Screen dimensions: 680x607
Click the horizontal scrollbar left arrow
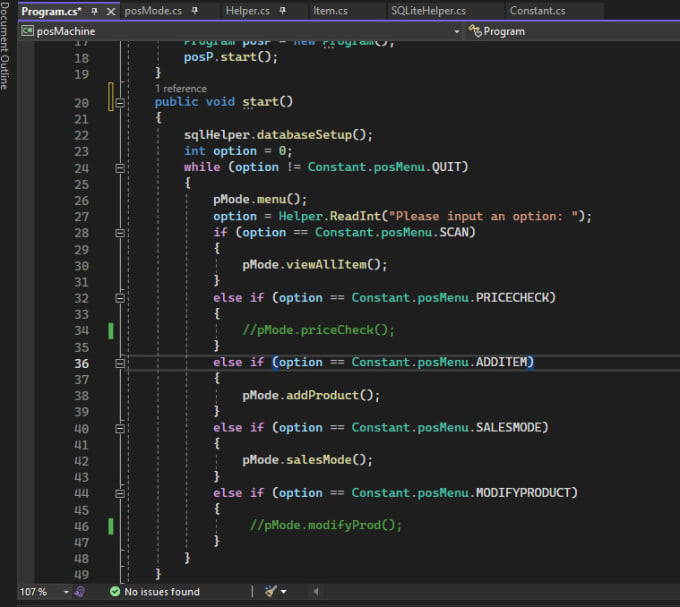point(316,592)
